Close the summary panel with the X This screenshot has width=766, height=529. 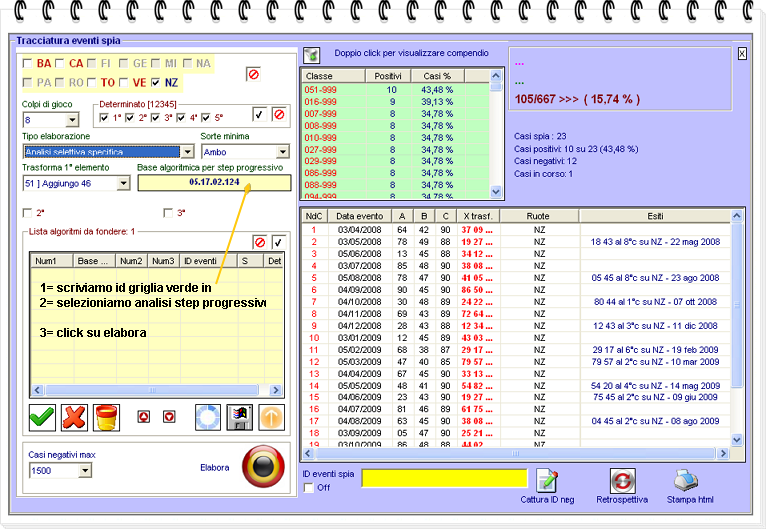(x=742, y=54)
